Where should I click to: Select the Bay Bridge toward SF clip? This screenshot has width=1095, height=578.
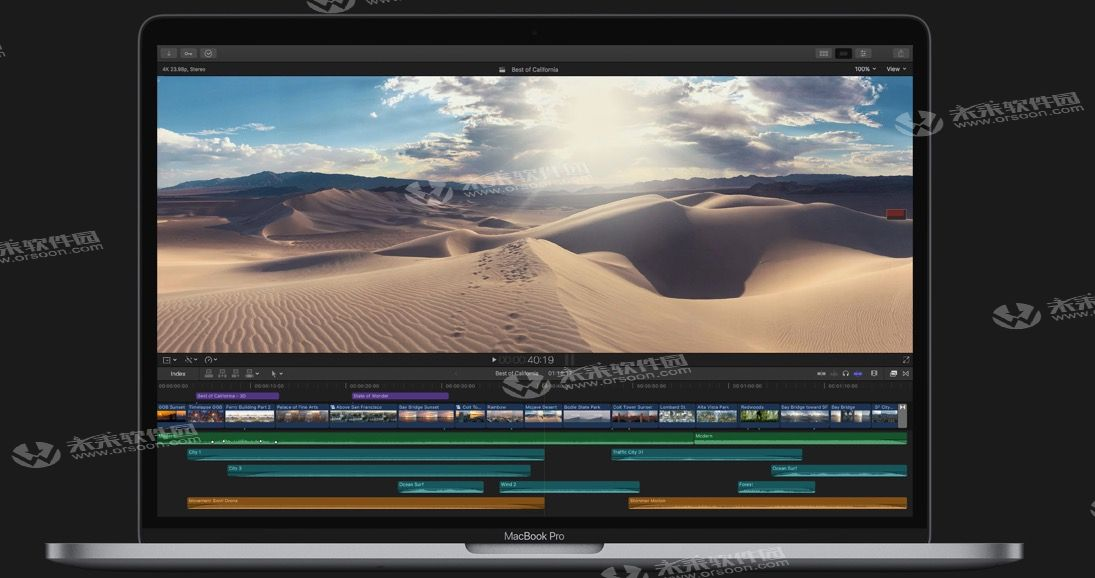[804, 414]
